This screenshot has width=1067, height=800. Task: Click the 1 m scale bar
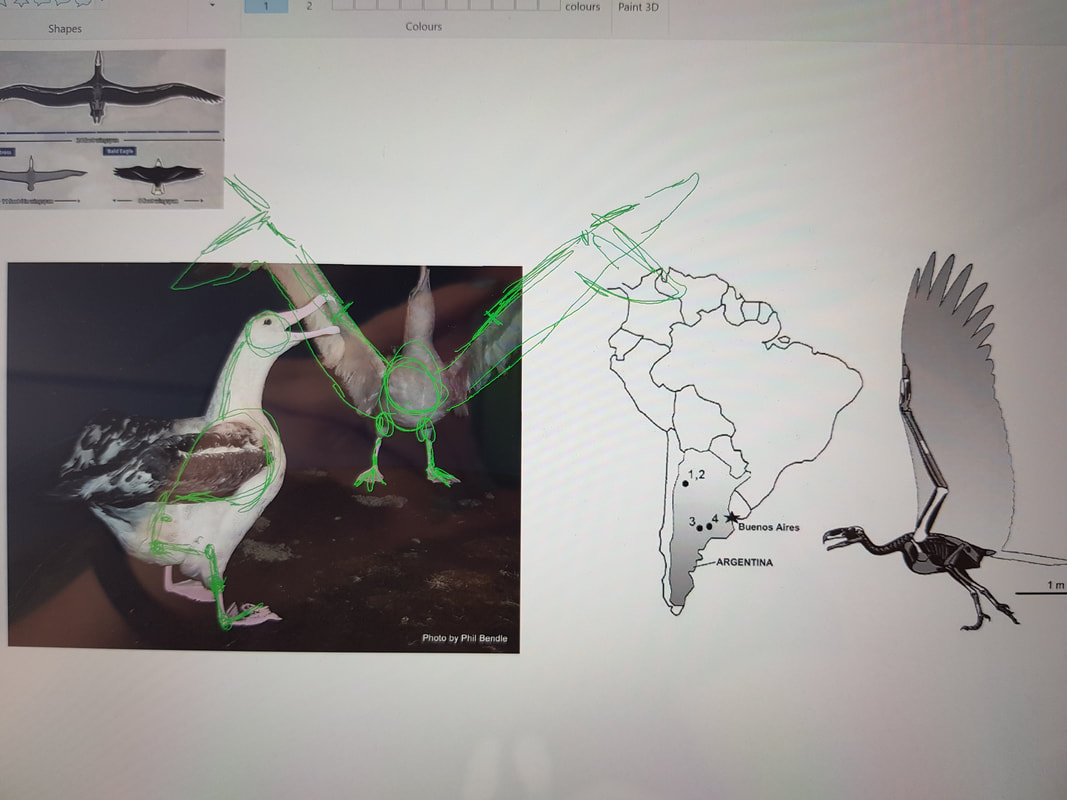click(x=1042, y=592)
